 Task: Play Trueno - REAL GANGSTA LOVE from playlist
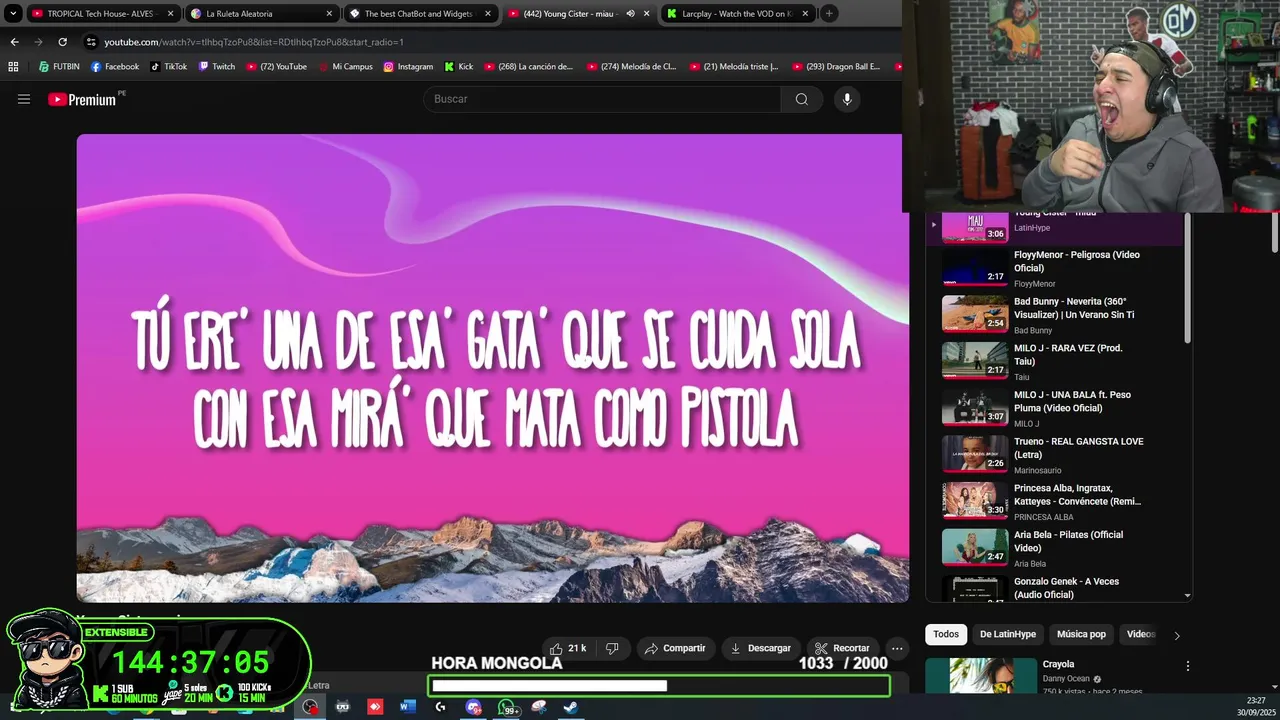tap(1055, 454)
